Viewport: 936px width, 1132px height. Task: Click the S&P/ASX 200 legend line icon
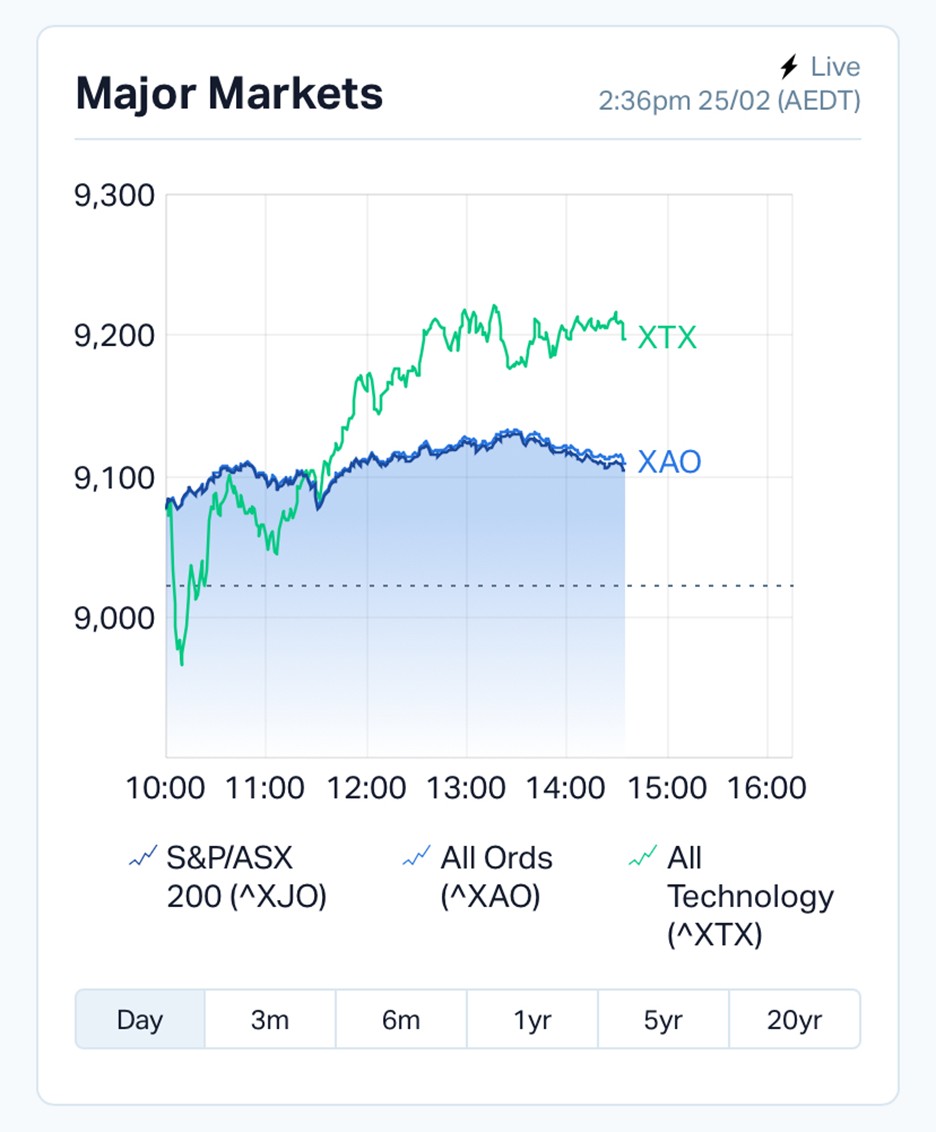click(x=143, y=857)
